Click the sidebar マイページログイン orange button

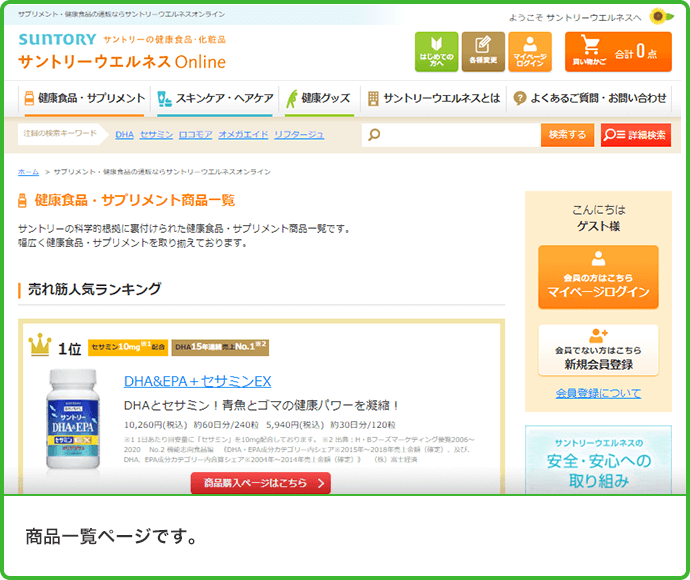pyautogui.click(x=598, y=277)
